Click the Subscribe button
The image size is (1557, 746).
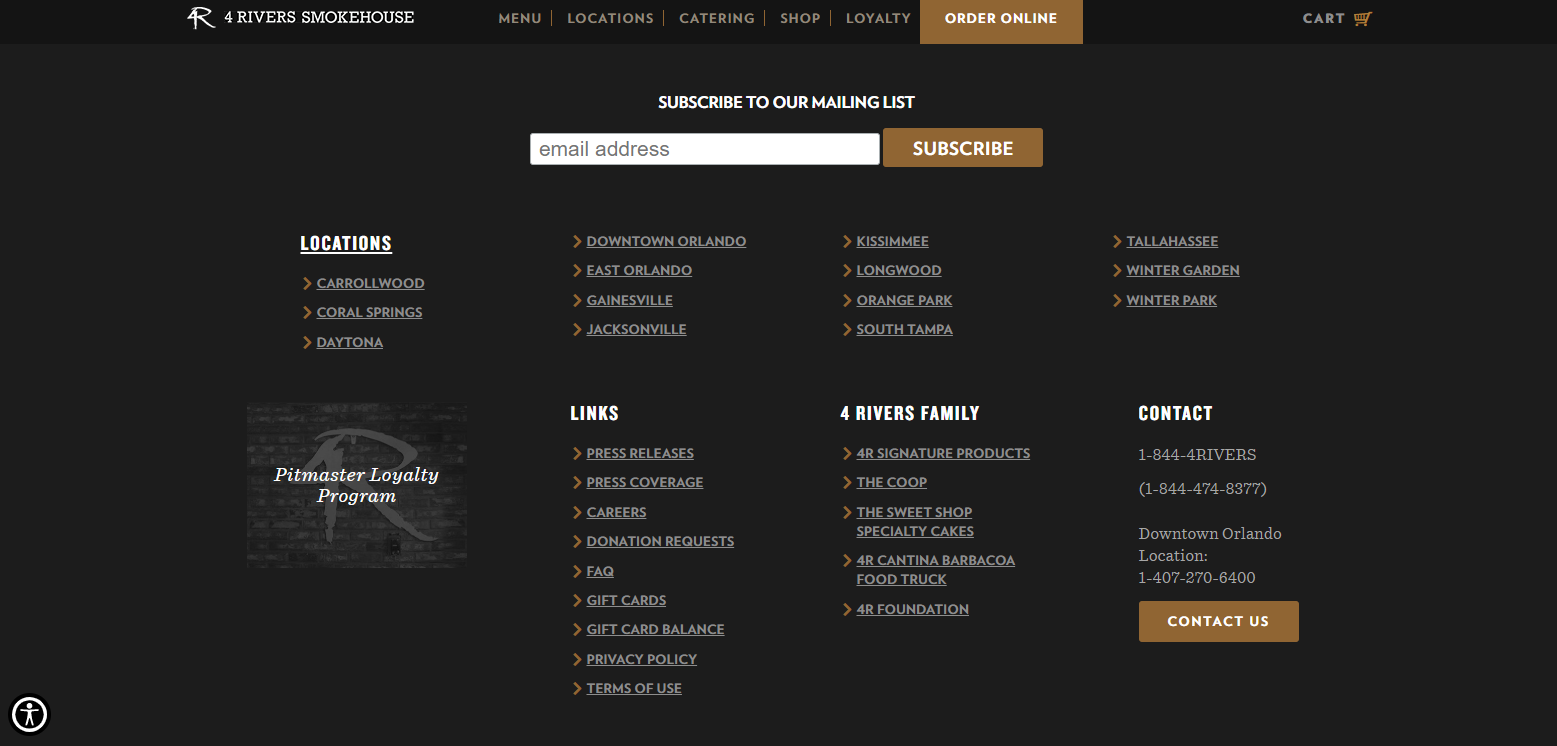click(x=962, y=148)
